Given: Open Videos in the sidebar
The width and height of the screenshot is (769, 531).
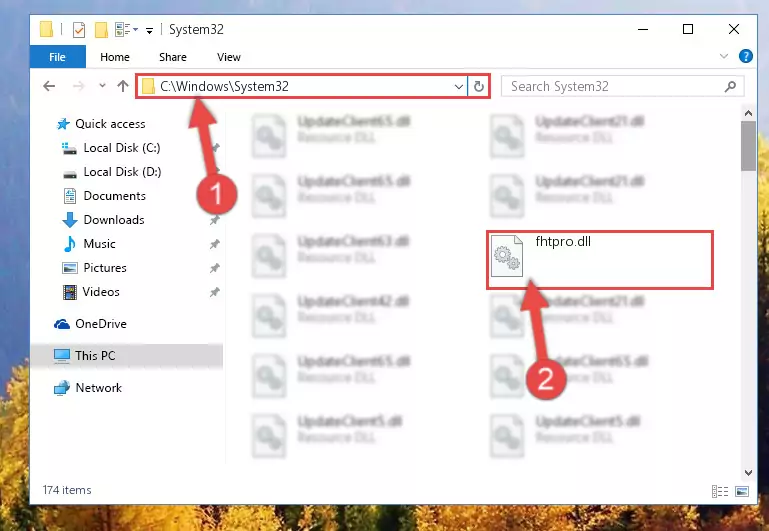Looking at the screenshot, I should [x=101, y=292].
